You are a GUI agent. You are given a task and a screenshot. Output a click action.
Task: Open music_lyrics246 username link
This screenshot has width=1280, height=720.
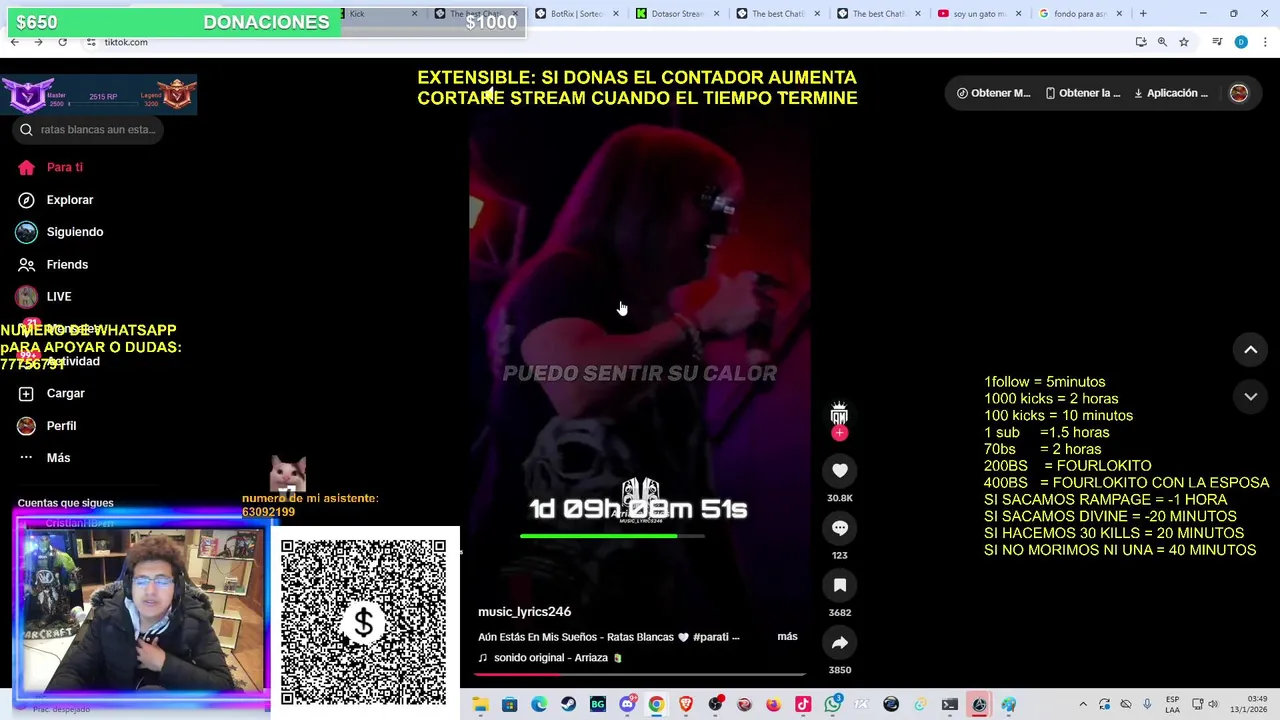coord(524,612)
